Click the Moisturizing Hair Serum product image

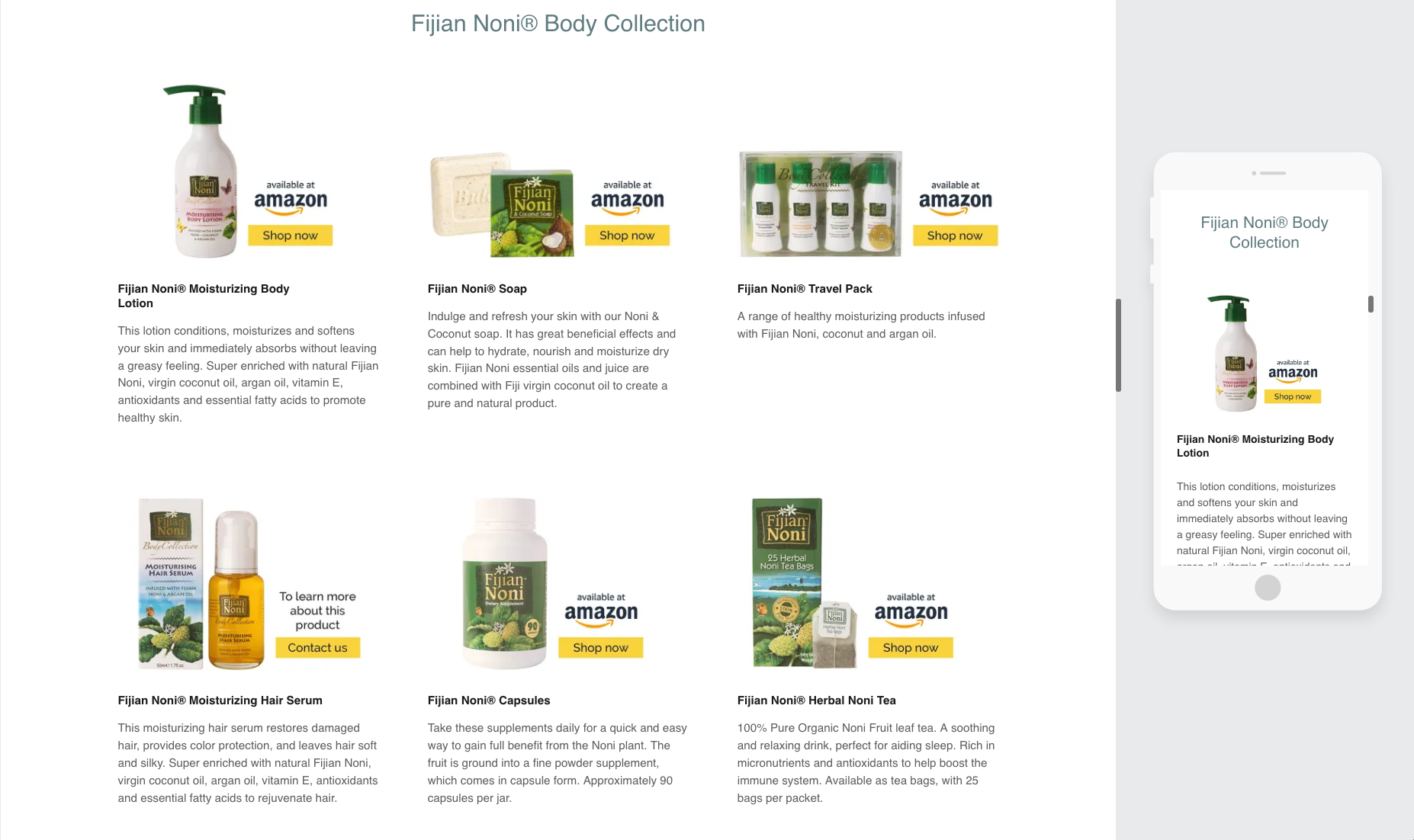(x=201, y=584)
